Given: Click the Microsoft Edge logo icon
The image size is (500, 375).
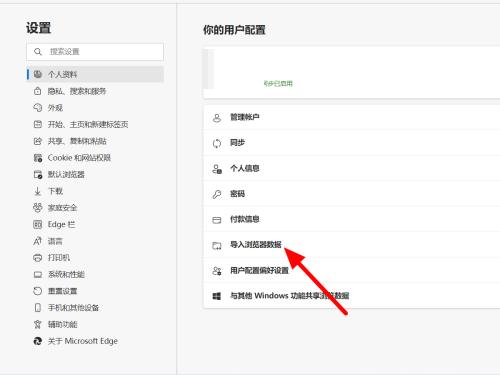Looking at the screenshot, I should coord(38,341).
